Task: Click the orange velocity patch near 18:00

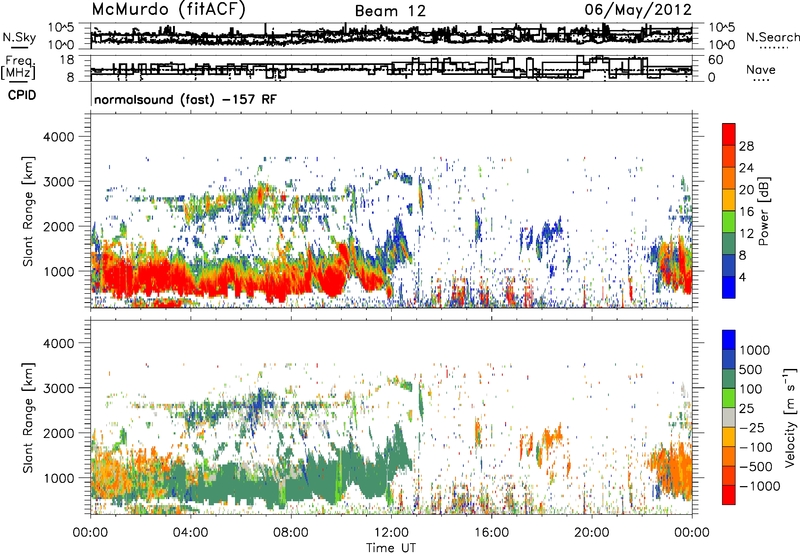Action: 552,437
